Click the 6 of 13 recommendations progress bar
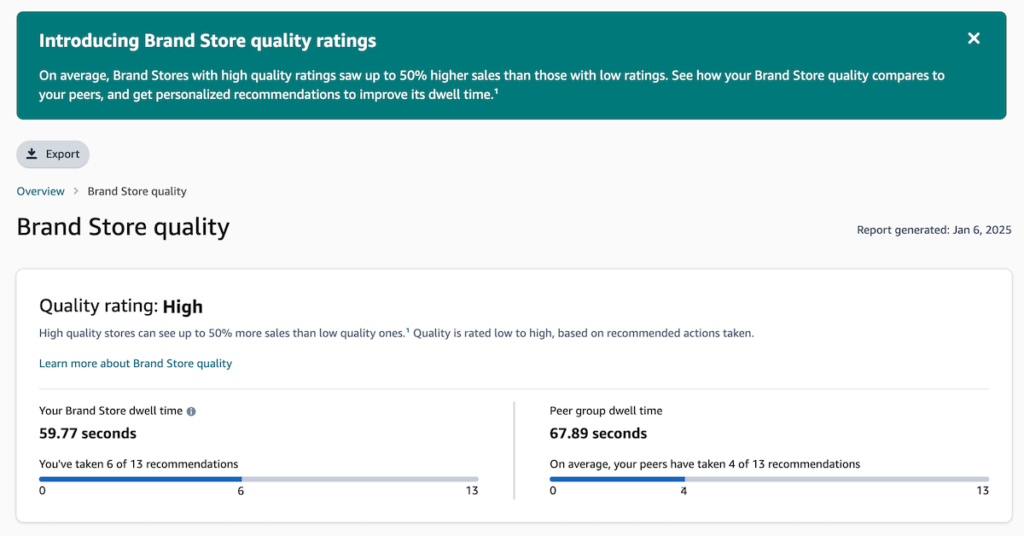This screenshot has height=536, width=1024. click(x=259, y=479)
